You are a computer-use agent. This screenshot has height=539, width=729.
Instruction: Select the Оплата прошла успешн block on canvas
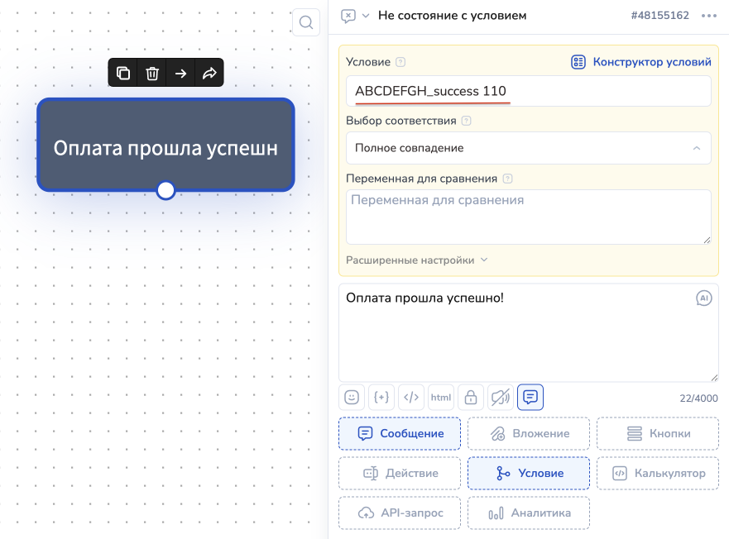point(166,145)
